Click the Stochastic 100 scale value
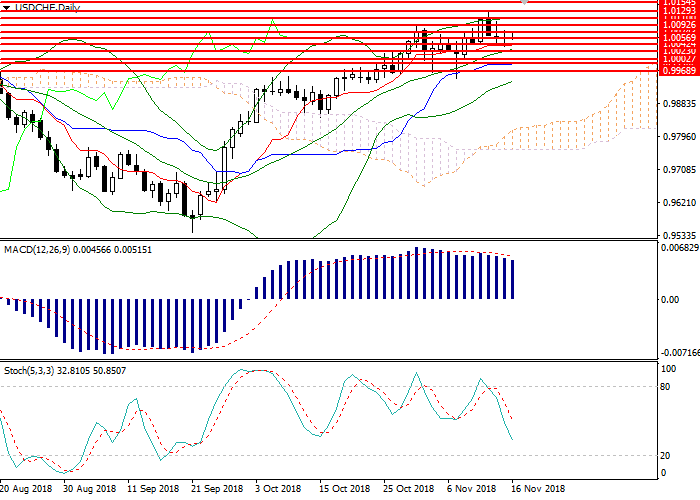The height and width of the screenshot is (500, 700). coord(668,369)
